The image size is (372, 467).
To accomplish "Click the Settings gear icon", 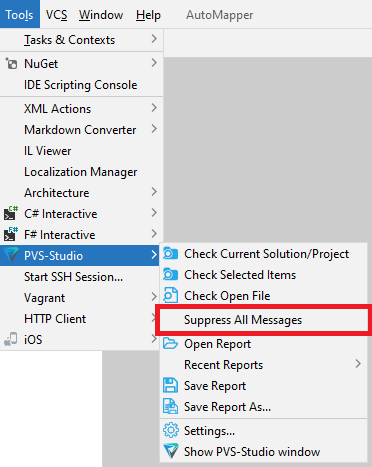I will pyautogui.click(x=171, y=430).
